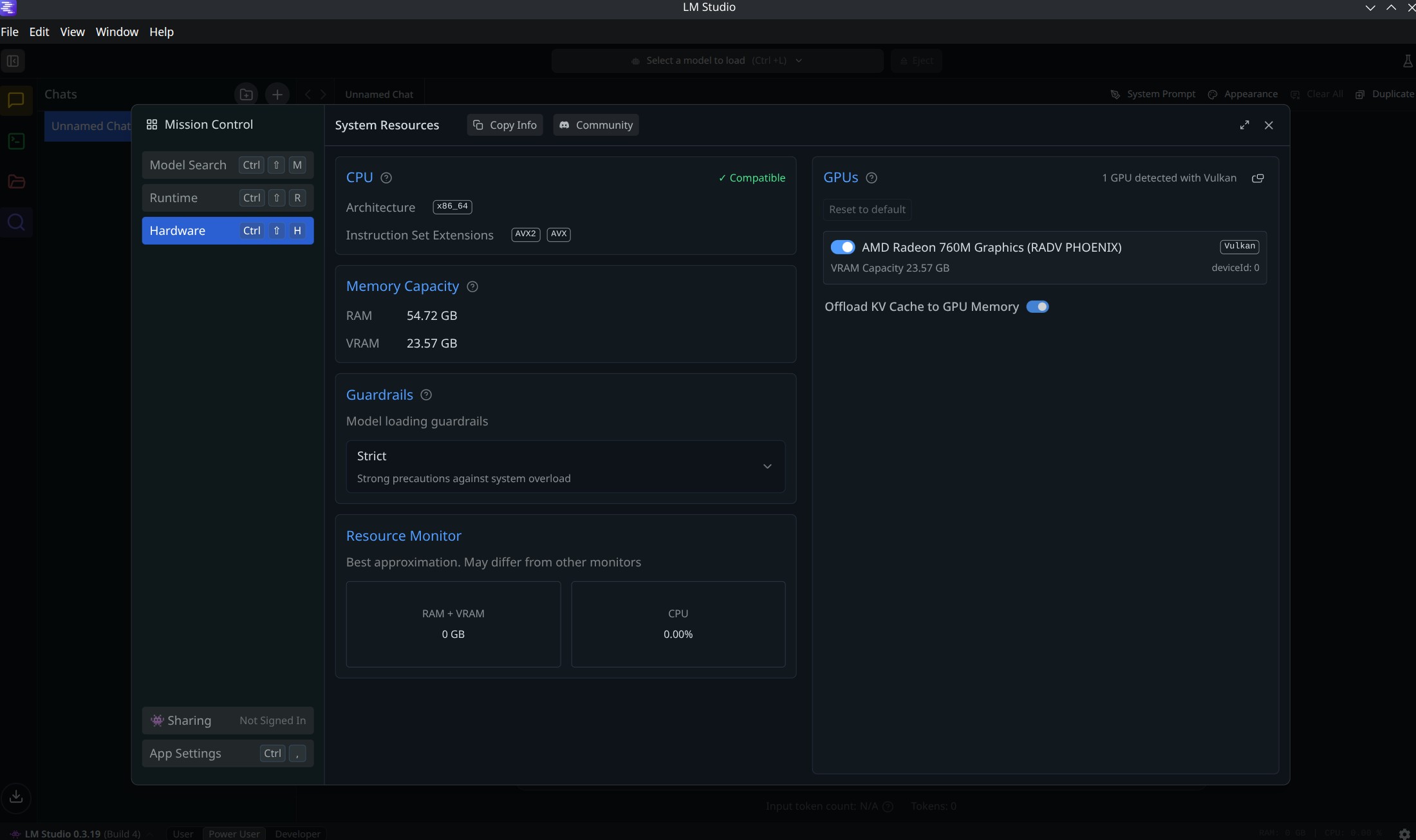
Task: Open Sharing Not Signed In
Action: click(x=228, y=720)
